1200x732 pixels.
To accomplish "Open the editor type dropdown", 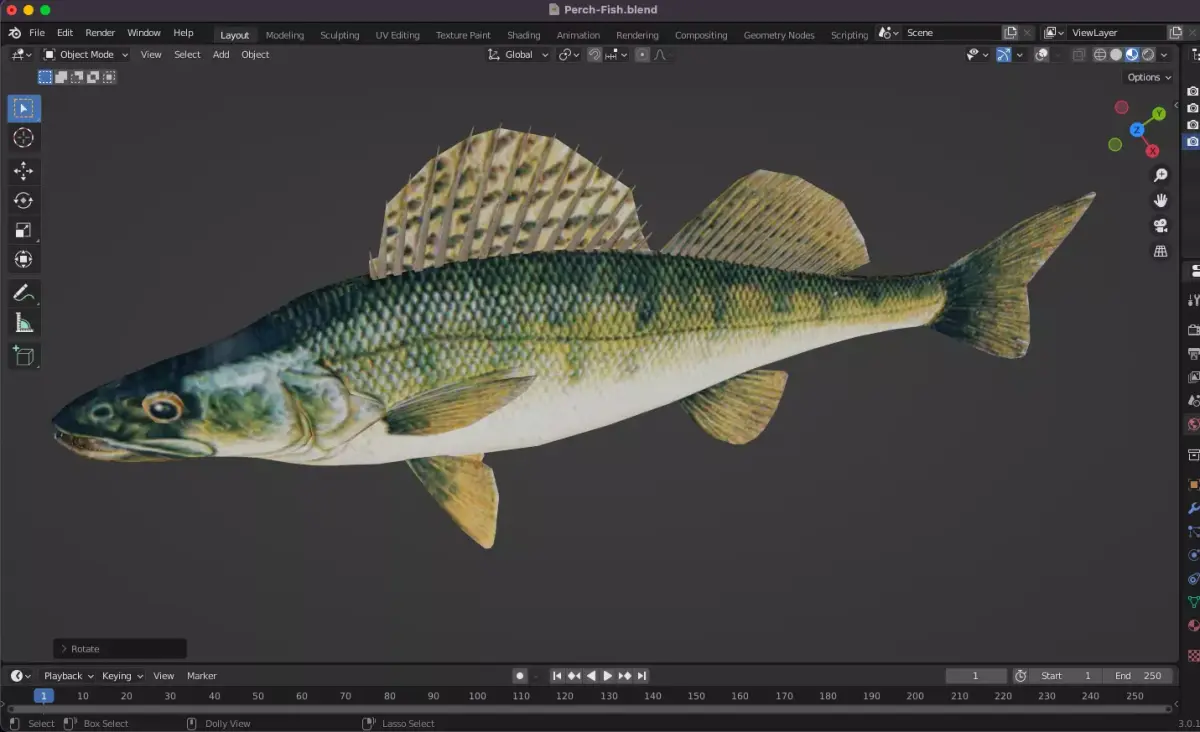I will pyautogui.click(x=21, y=55).
